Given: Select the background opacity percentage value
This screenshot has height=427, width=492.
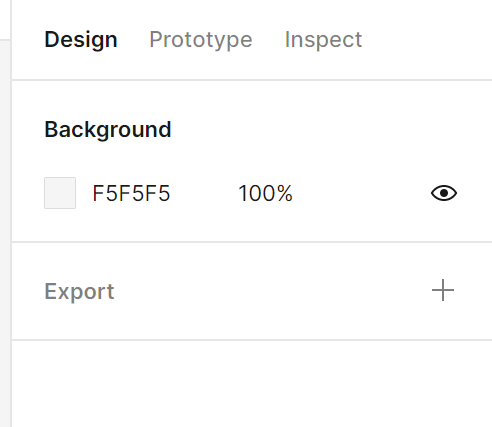Looking at the screenshot, I should point(265,193).
